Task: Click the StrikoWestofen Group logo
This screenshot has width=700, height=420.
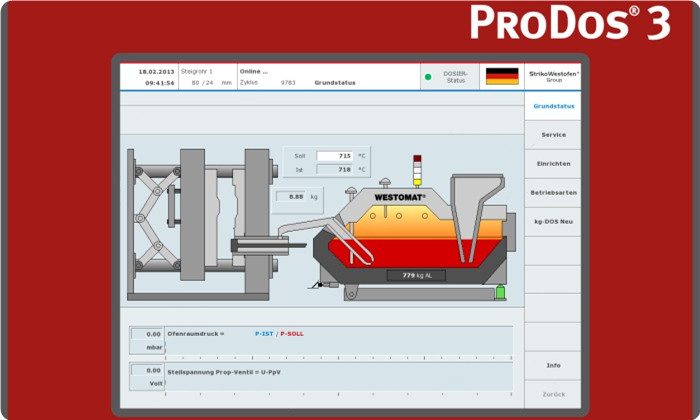Action: tap(553, 76)
